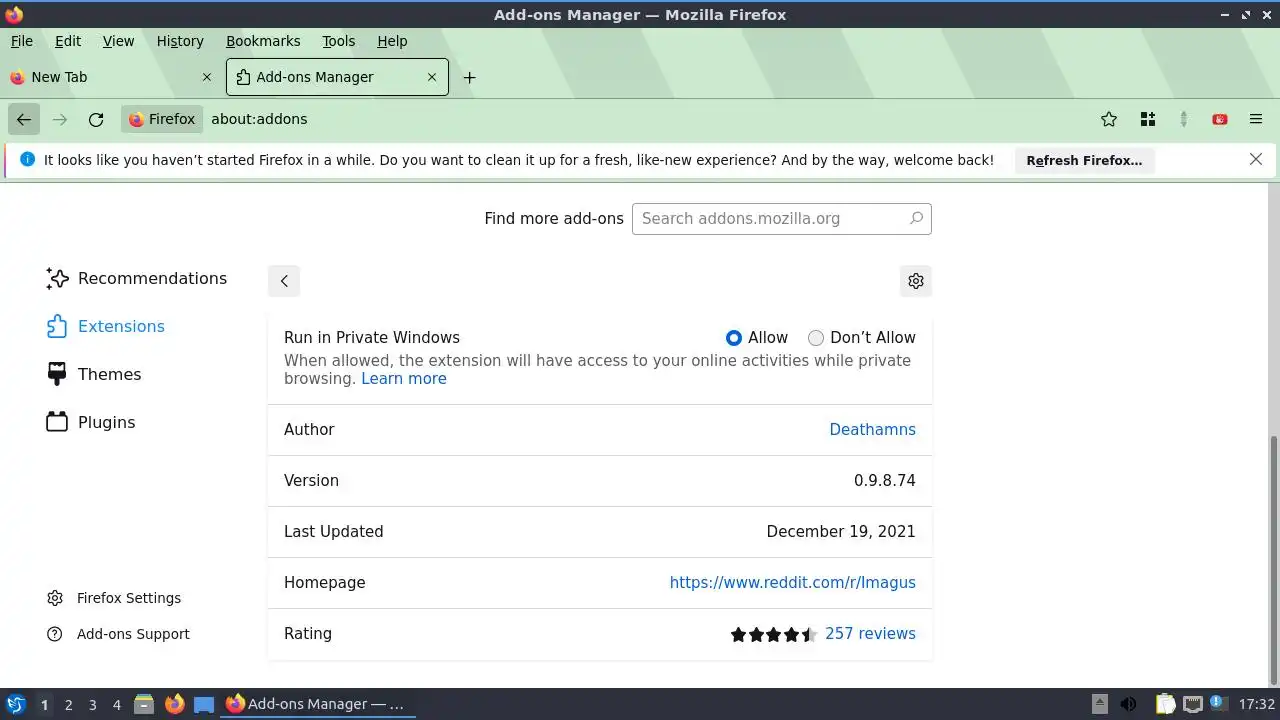Focus the addons.mozilla.org search field
This screenshot has height=720, width=1280.
782,219
